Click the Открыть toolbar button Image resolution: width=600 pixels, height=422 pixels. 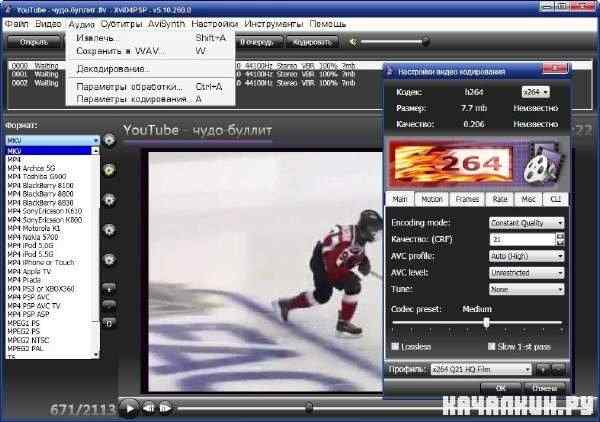34,42
